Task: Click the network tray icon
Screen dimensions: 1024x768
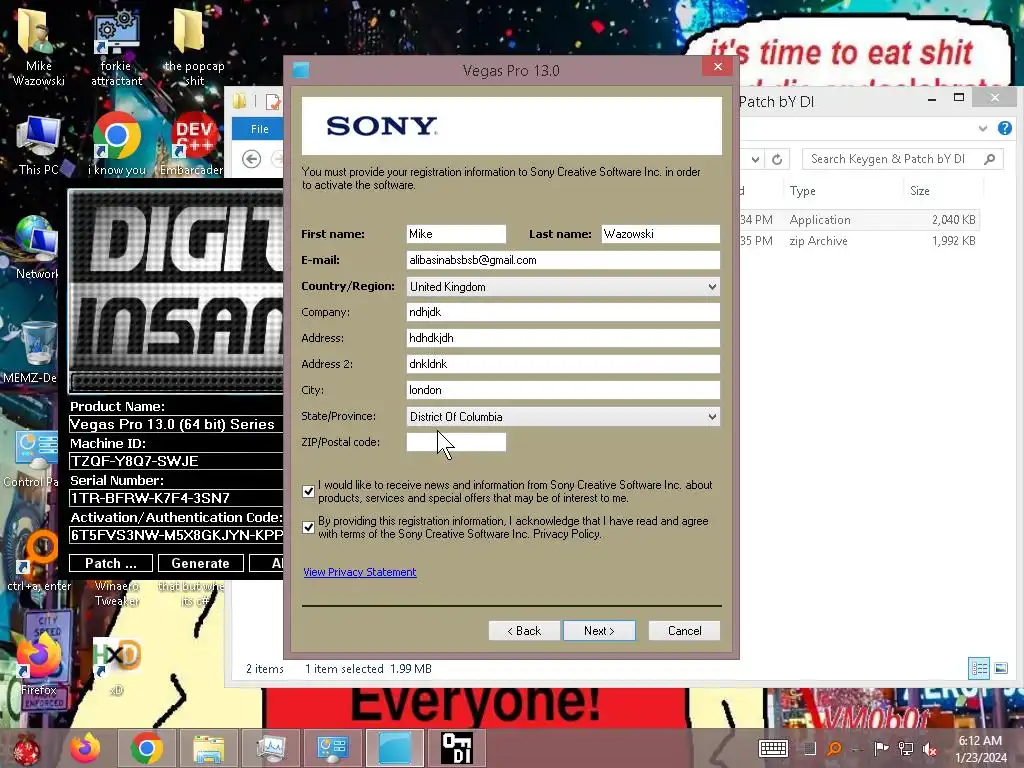Action: [906, 749]
